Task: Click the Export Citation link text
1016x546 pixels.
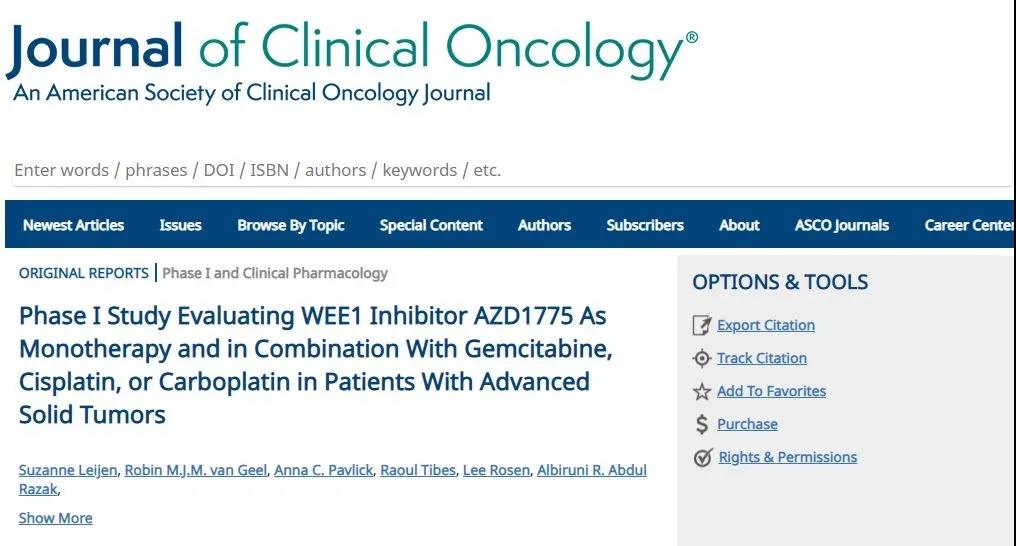Action: [x=765, y=326]
